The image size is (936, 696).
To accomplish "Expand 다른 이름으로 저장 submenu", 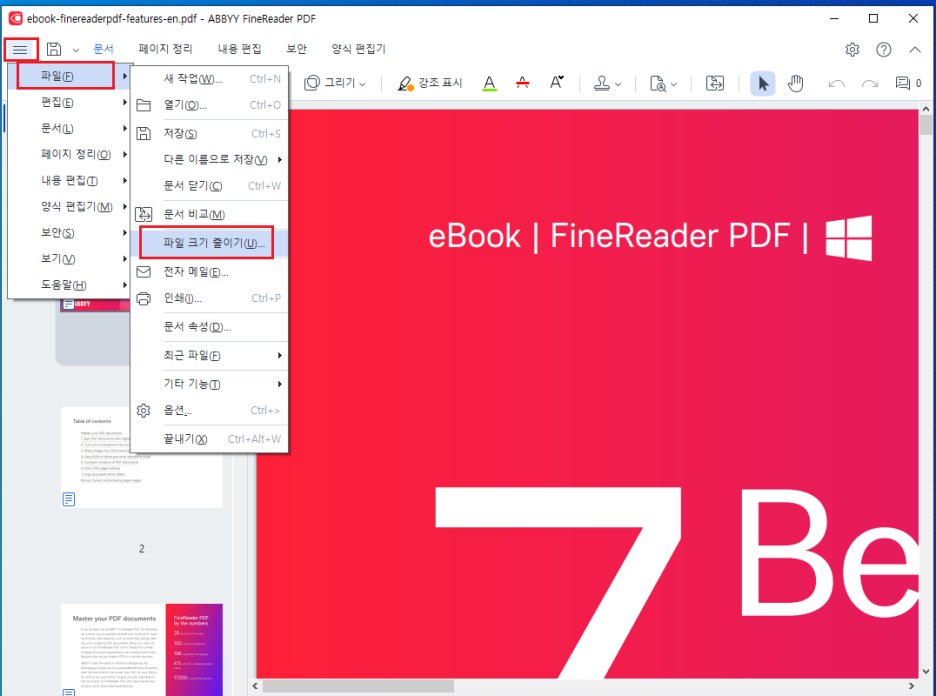I will (x=210, y=159).
